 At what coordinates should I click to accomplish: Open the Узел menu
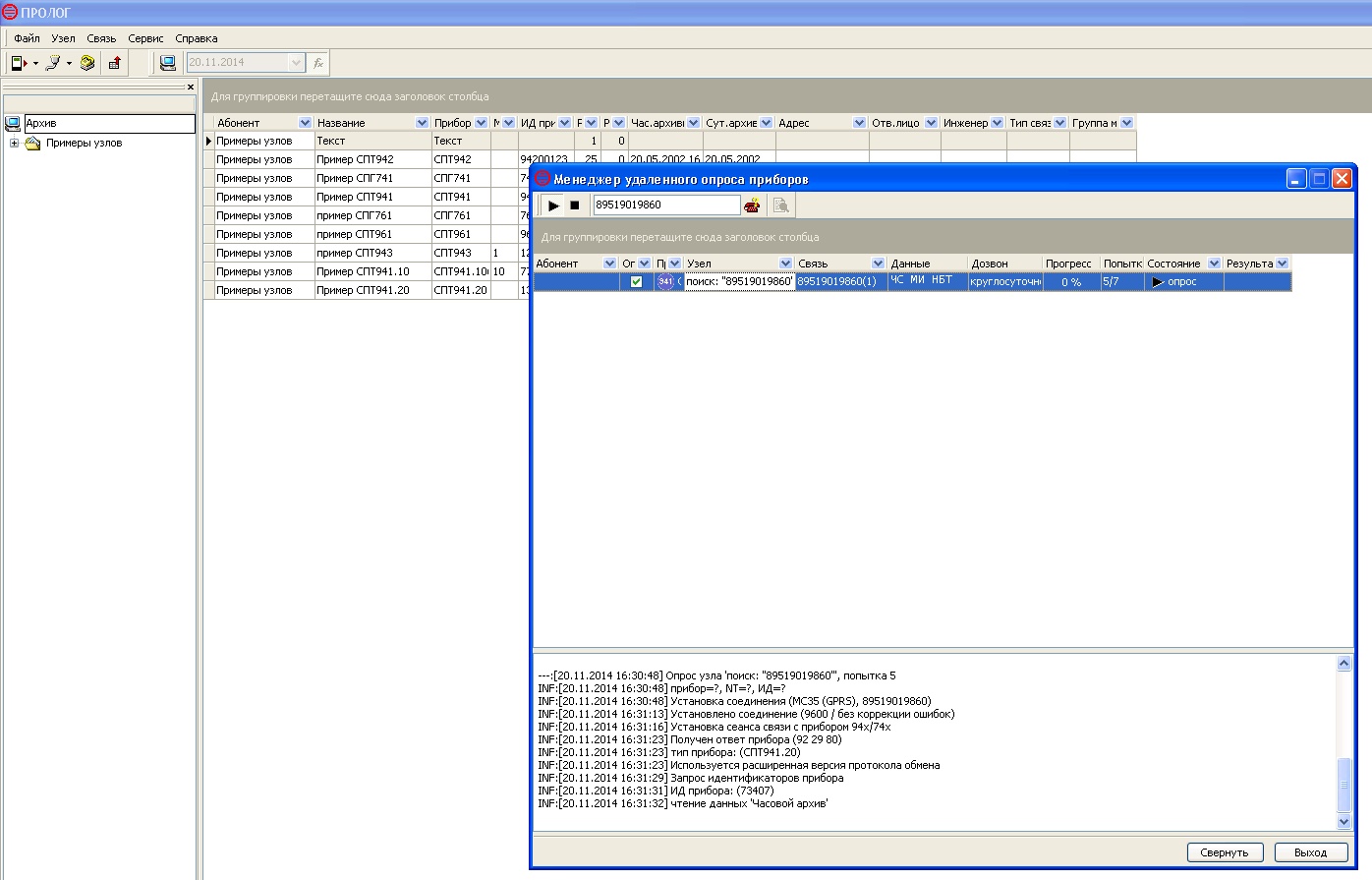pyautogui.click(x=63, y=38)
